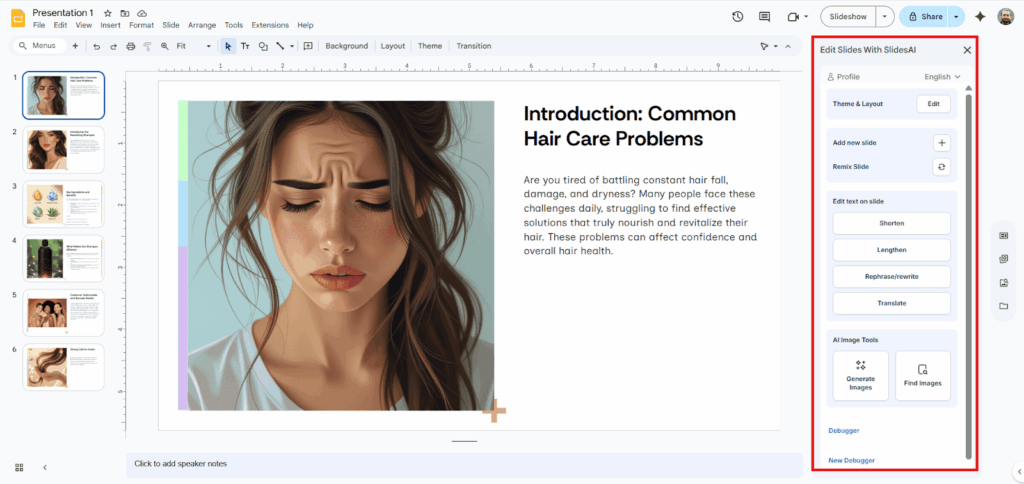Viewport: 1024px width, 484px height.
Task: Click the SlidesAI sidebar vertical scrollbar
Action: pos(968,270)
